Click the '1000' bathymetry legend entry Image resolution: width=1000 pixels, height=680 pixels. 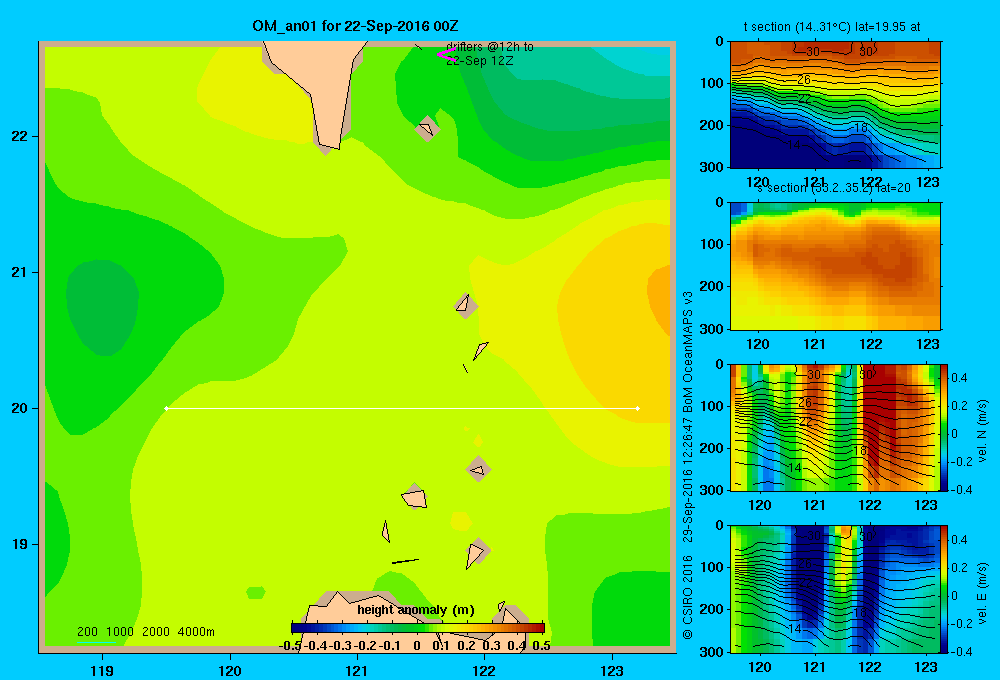point(120,632)
